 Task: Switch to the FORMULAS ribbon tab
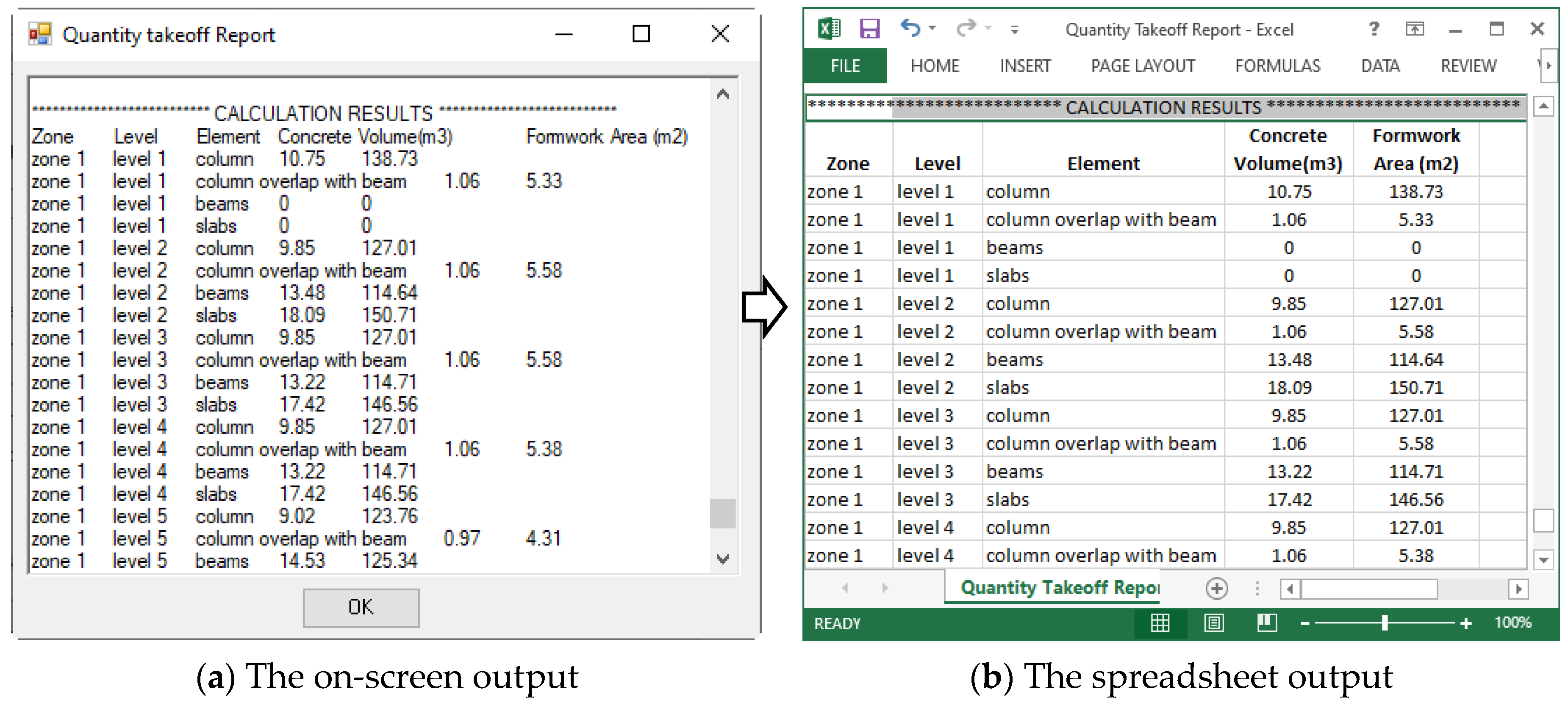click(1278, 66)
